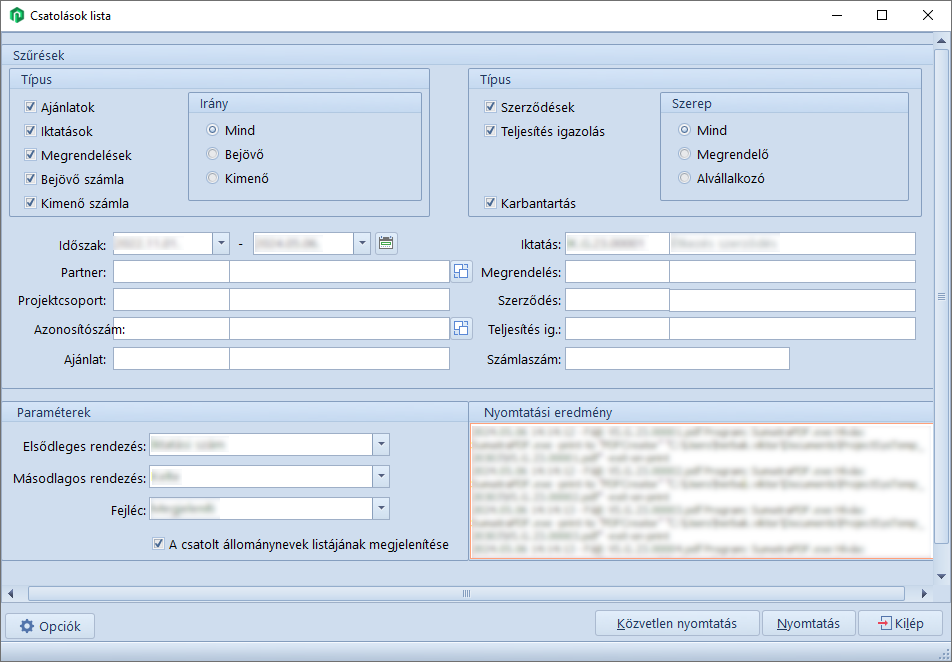Open the Másodlagos rendezés dropdown
This screenshot has width=952, height=662.
click(x=380, y=477)
